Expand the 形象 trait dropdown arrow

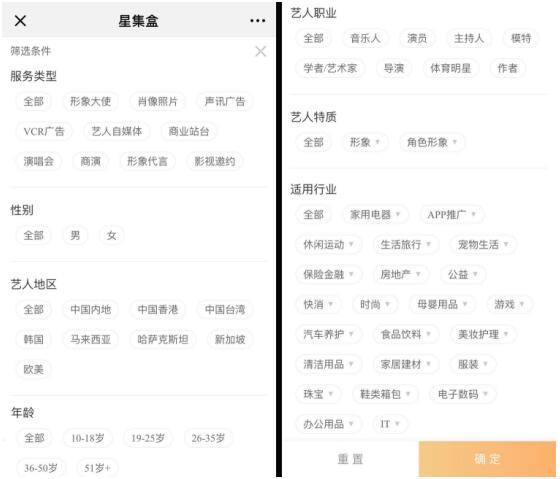(378, 142)
